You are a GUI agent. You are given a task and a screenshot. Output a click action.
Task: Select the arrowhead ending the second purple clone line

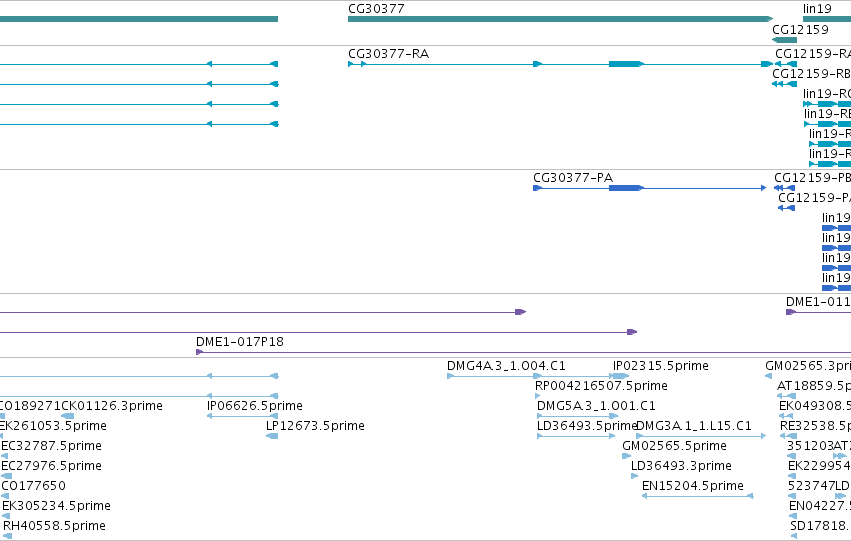(x=632, y=332)
